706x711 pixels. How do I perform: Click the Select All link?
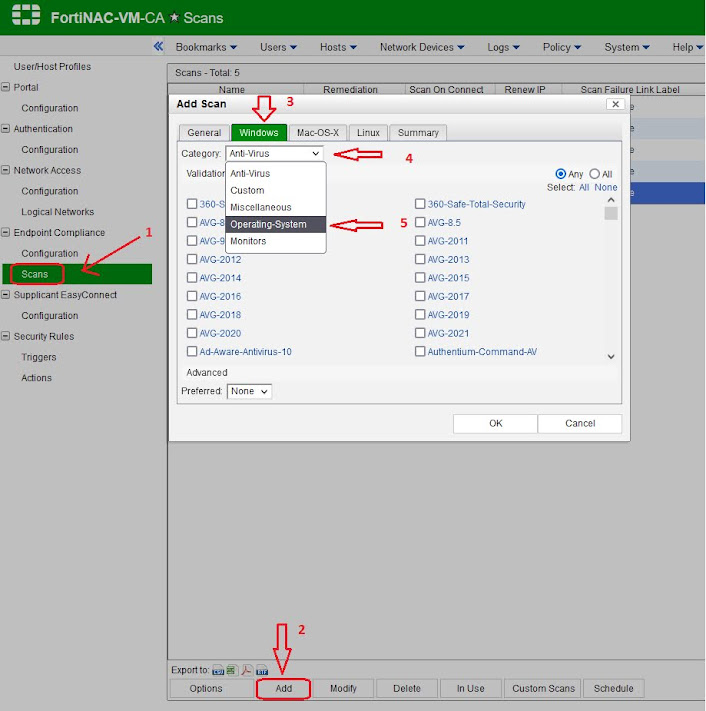(584, 187)
